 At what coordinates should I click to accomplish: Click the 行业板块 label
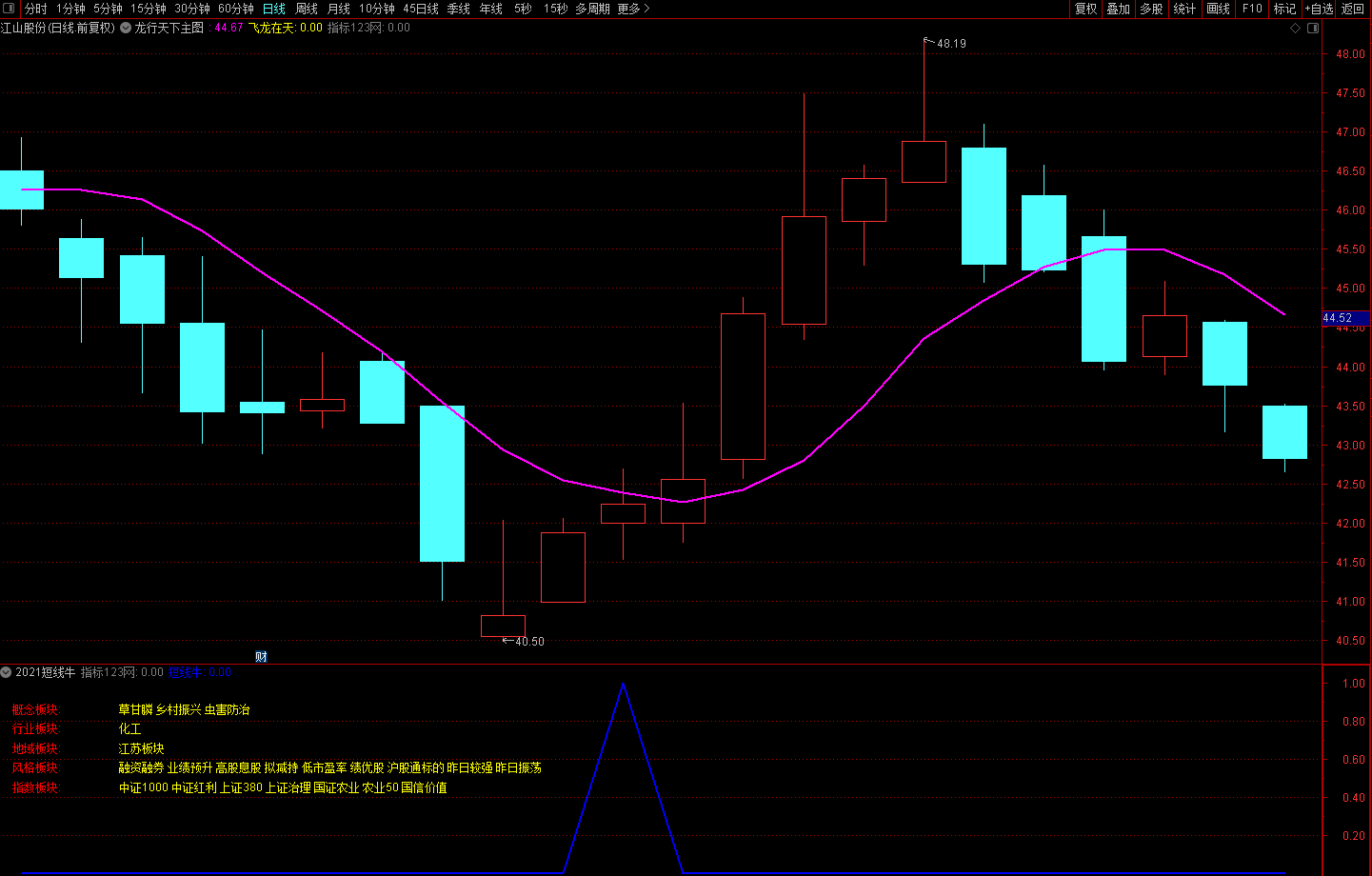click(x=35, y=728)
